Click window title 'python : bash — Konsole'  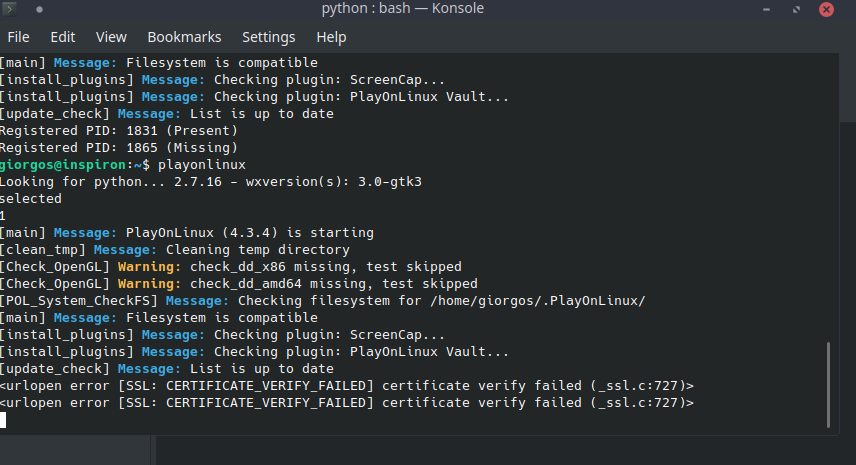(402, 9)
